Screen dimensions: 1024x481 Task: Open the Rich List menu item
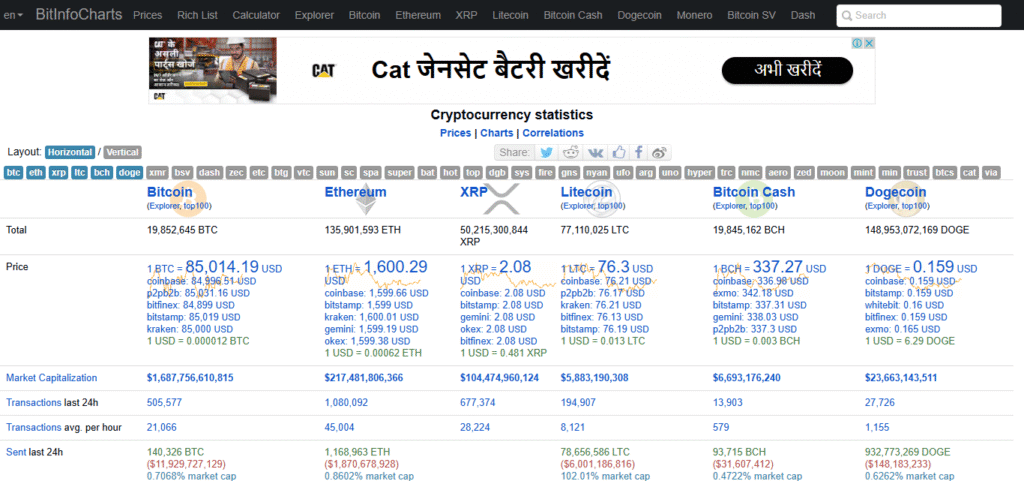[197, 15]
